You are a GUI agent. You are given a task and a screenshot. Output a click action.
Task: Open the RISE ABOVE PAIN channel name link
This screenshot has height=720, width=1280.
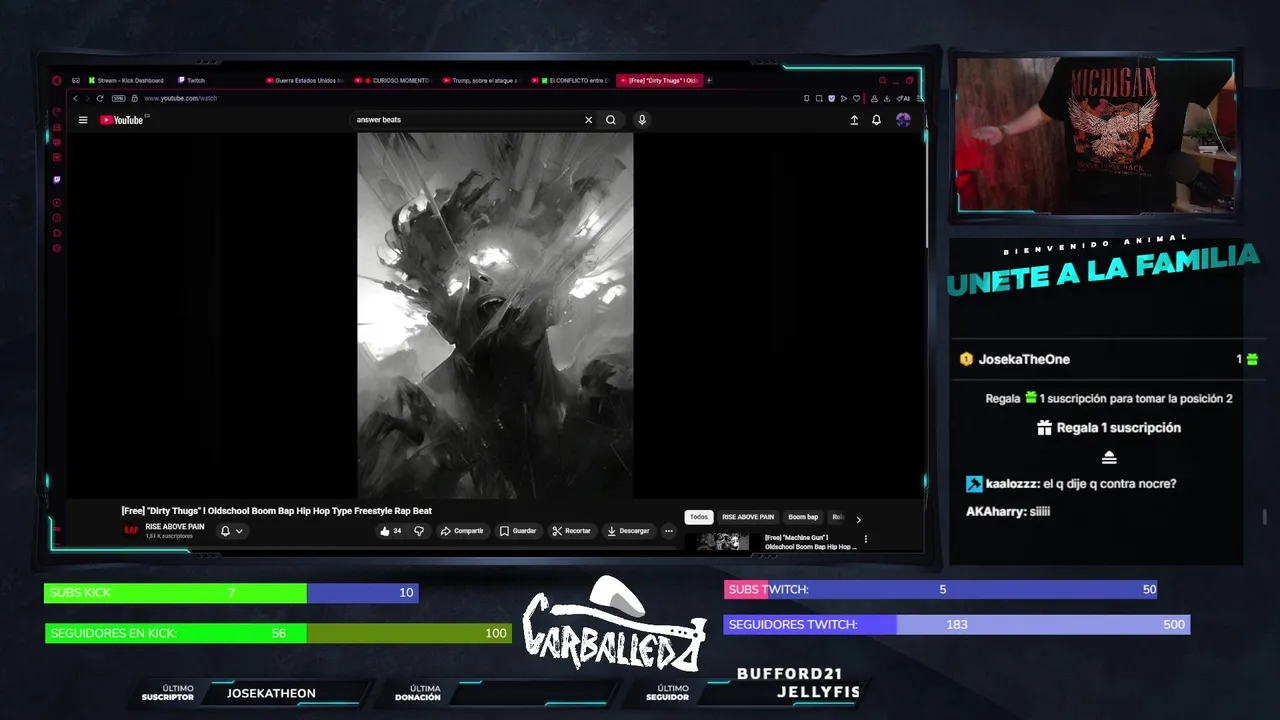(175, 527)
